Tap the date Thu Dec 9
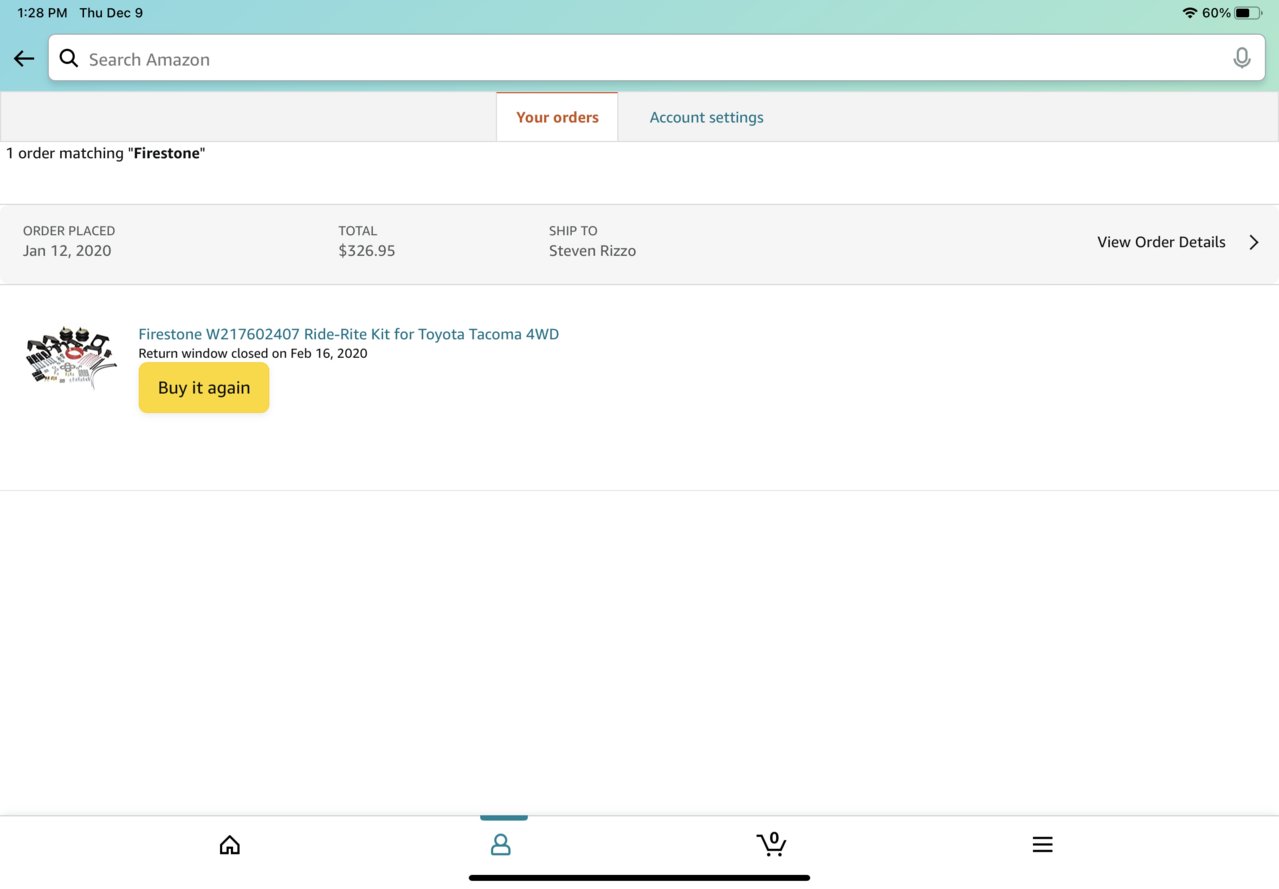Image resolution: width=1279 pixels, height=889 pixels. [111, 13]
